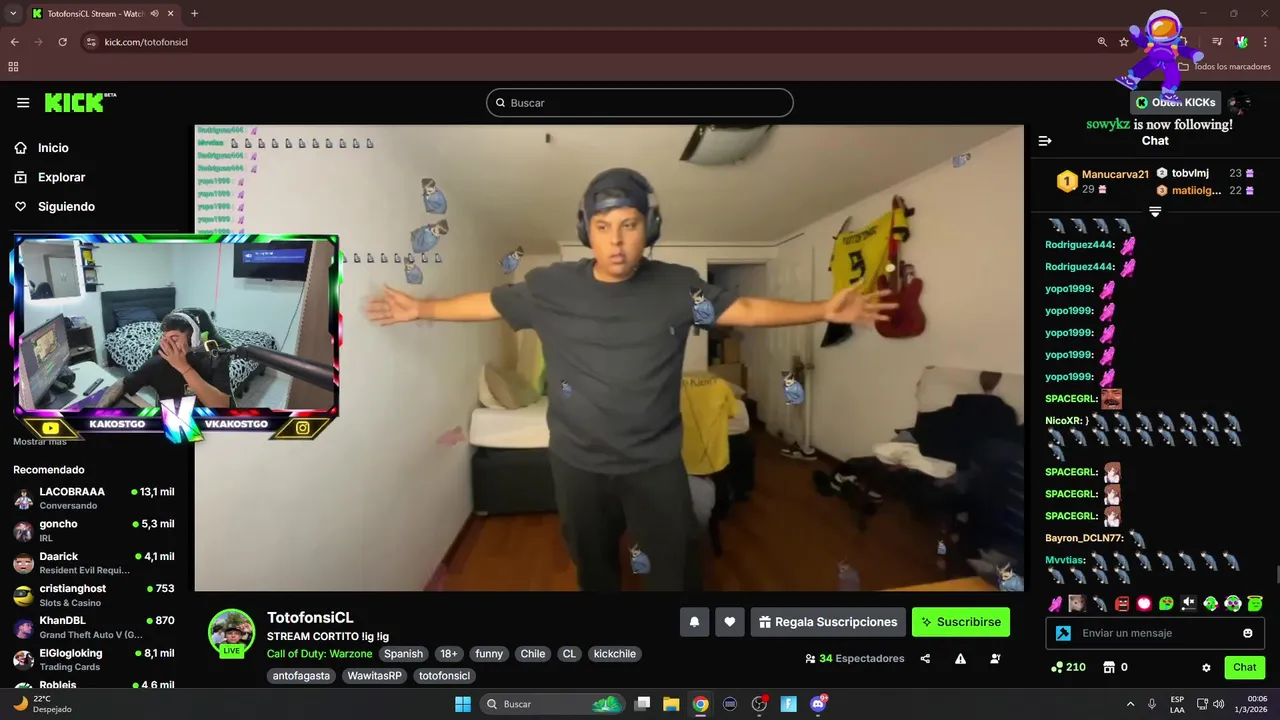Screen dimensions: 1280x720
Task: Open Todos los marcadores folder
Action: tap(1224, 67)
